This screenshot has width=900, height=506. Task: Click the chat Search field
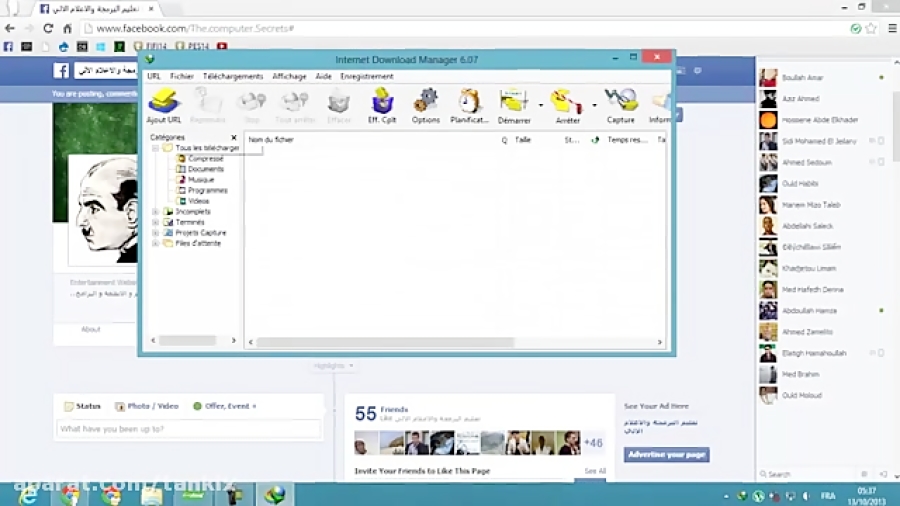point(810,474)
